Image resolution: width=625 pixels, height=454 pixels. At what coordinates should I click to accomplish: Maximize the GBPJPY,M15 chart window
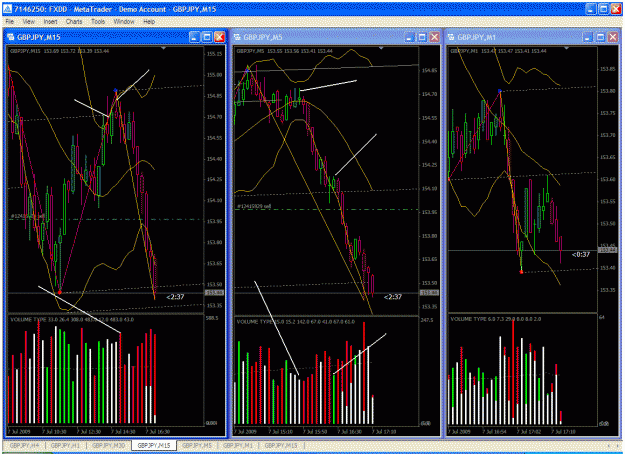pyautogui.click(x=207, y=37)
